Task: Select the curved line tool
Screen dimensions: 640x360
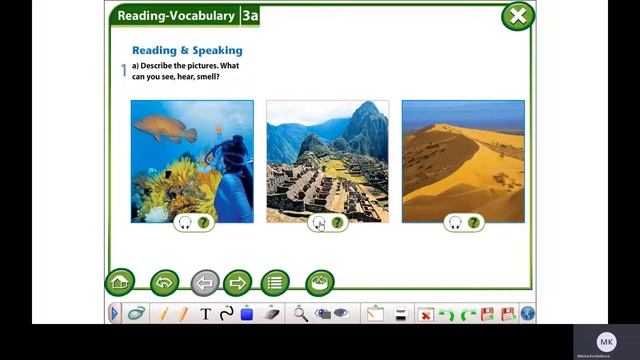Action: point(227,313)
